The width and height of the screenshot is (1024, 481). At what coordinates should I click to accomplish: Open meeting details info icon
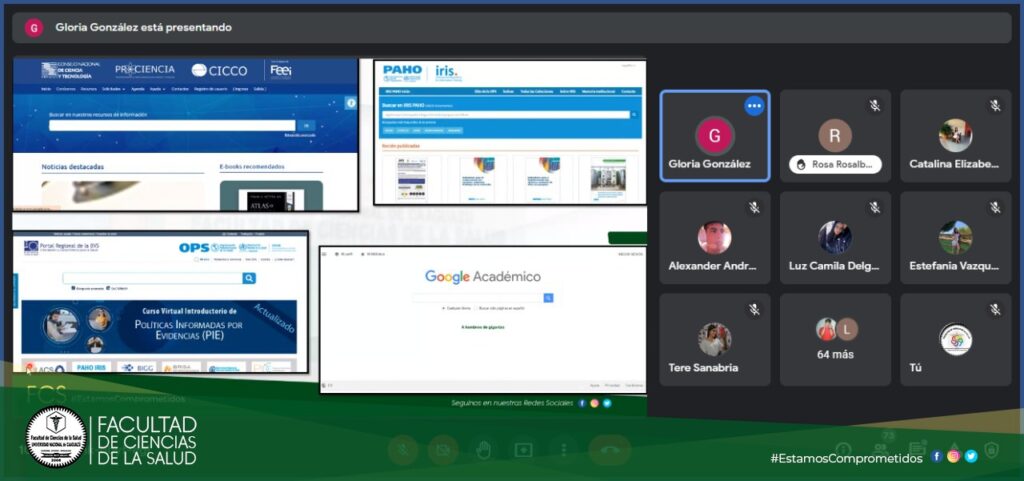point(843,450)
